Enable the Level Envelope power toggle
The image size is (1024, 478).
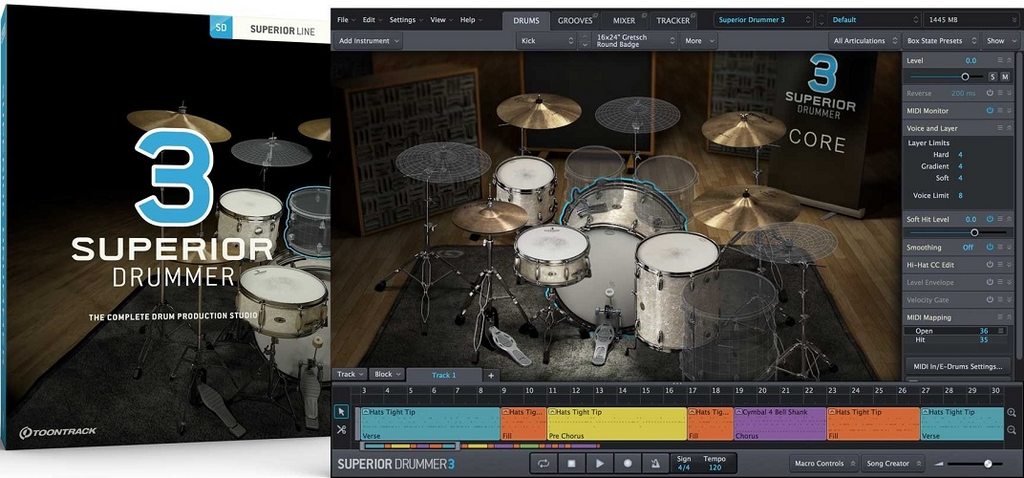point(990,282)
